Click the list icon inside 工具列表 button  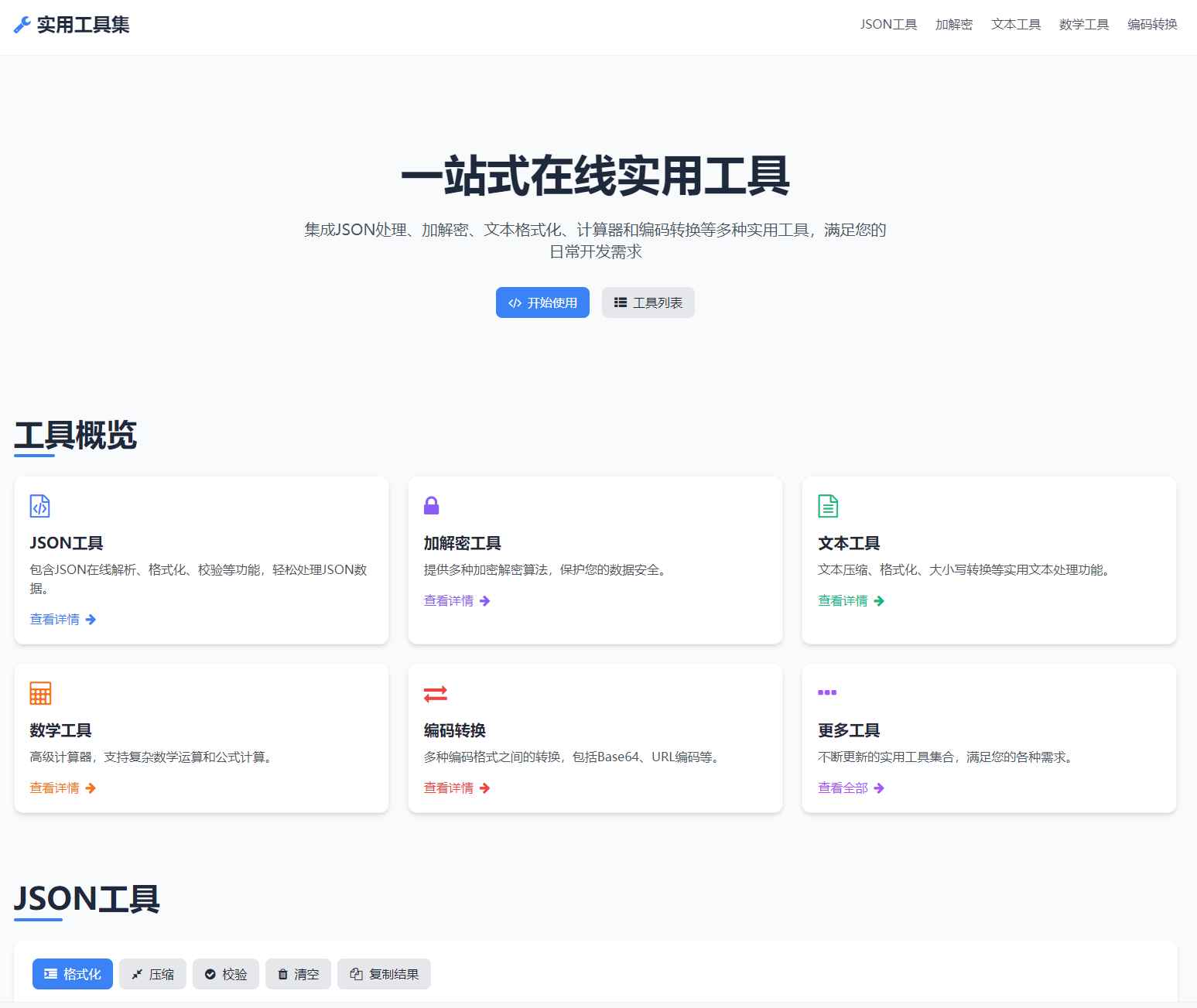[620, 302]
